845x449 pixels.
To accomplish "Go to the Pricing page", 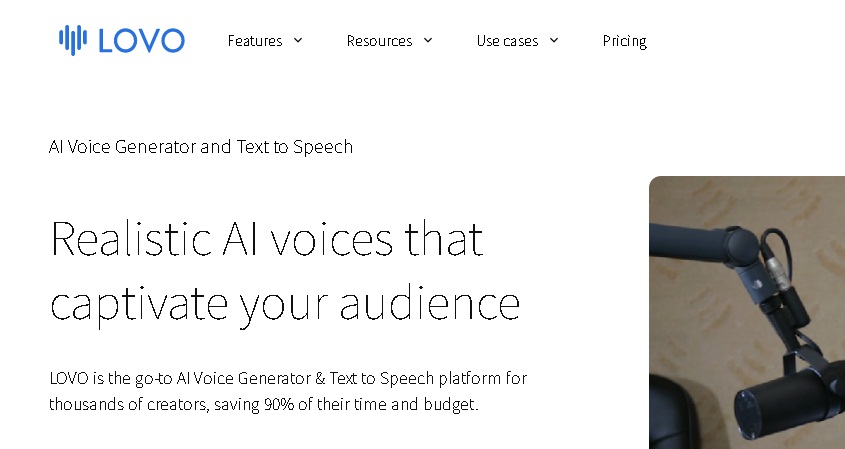I will 624,41.
